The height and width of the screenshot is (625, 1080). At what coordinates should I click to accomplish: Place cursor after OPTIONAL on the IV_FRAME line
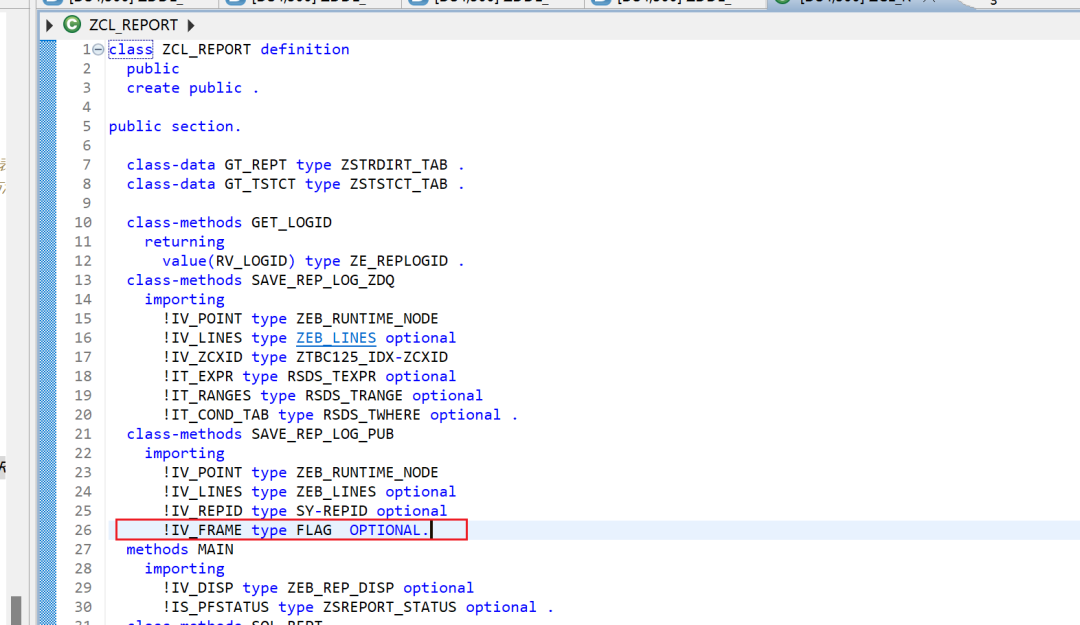430,530
